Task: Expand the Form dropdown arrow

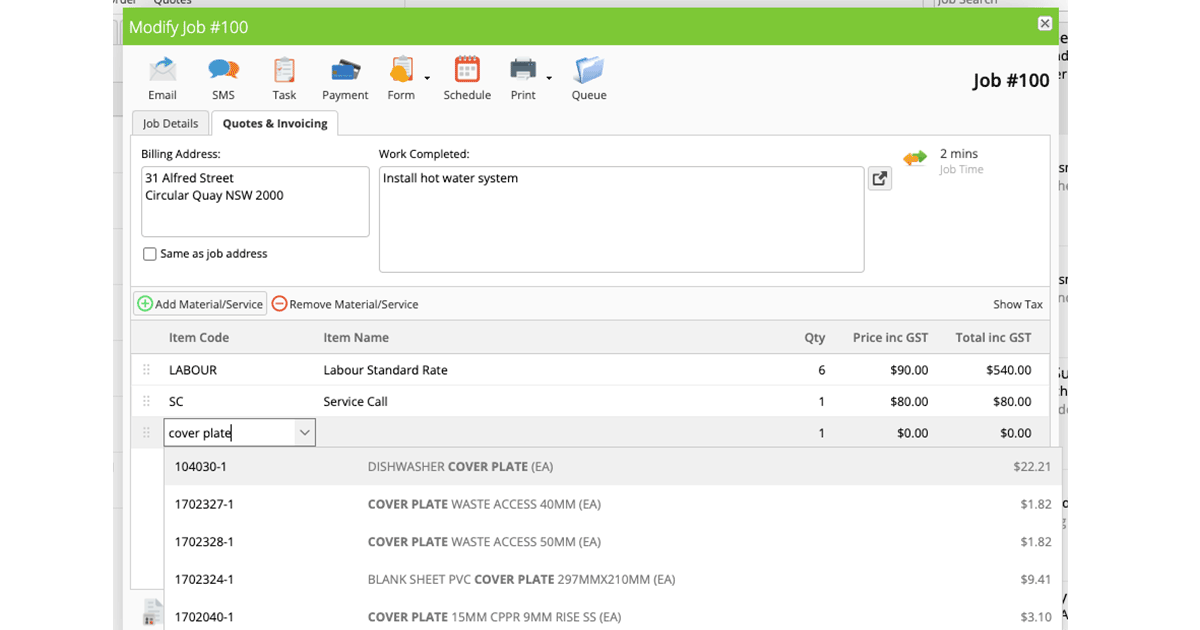Action: click(x=427, y=78)
